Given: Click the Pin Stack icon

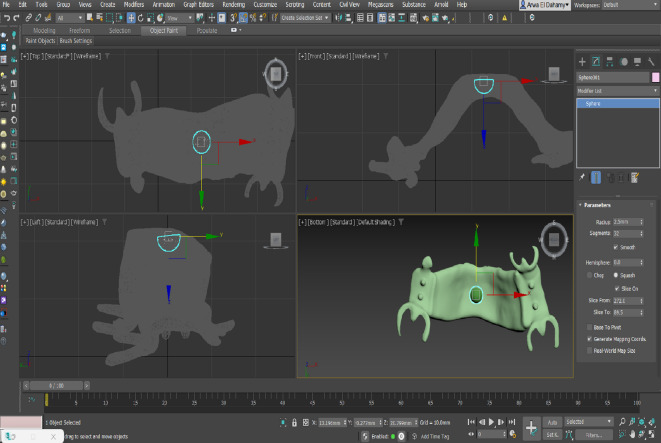Looking at the screenshot, I should click(583, 177).
